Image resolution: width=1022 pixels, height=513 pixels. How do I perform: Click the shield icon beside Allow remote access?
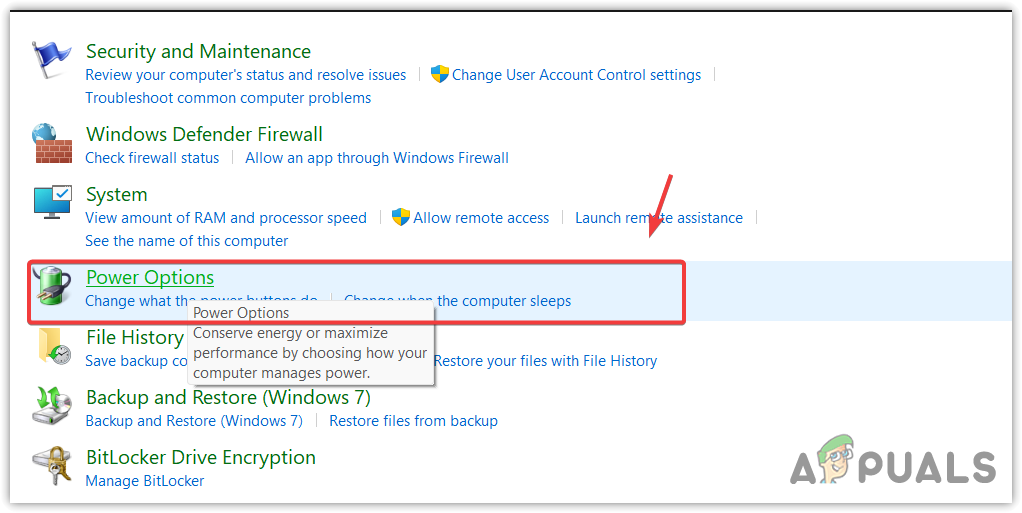coord(401,217)
